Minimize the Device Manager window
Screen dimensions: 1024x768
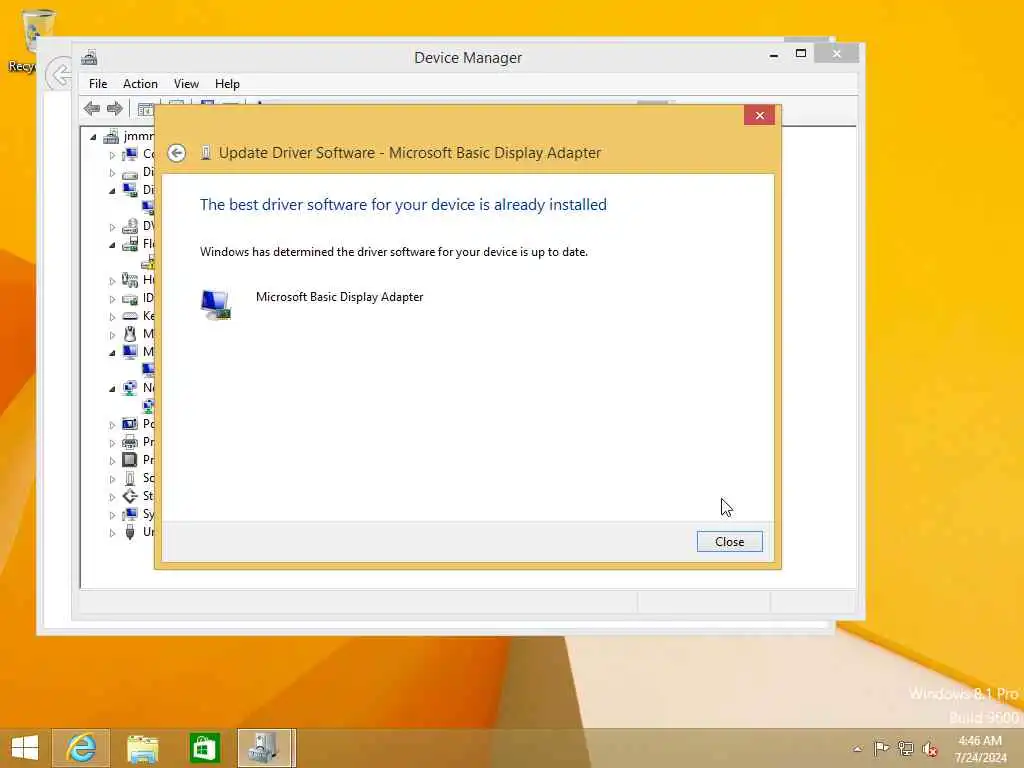pyautogui.click(x=774, y=55)
